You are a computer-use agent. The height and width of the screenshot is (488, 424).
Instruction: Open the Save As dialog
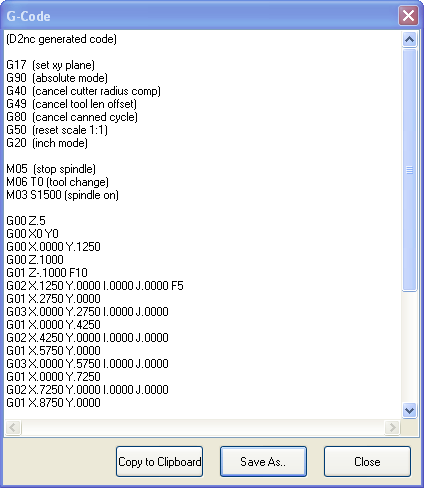click(x=263, y=461)
